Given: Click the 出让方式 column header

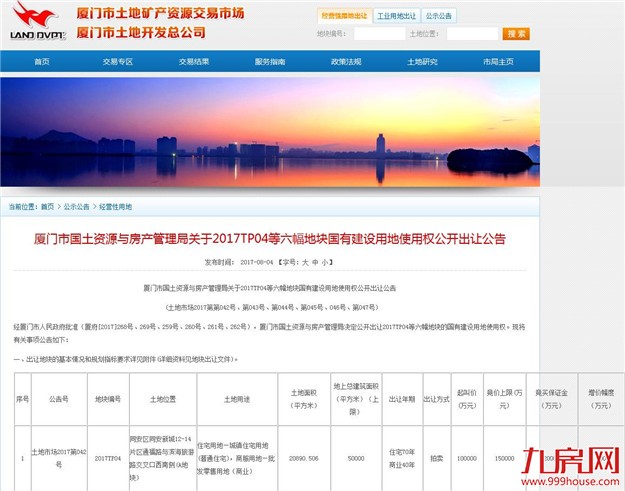Looking at the screenshot, I should point(436,399).
